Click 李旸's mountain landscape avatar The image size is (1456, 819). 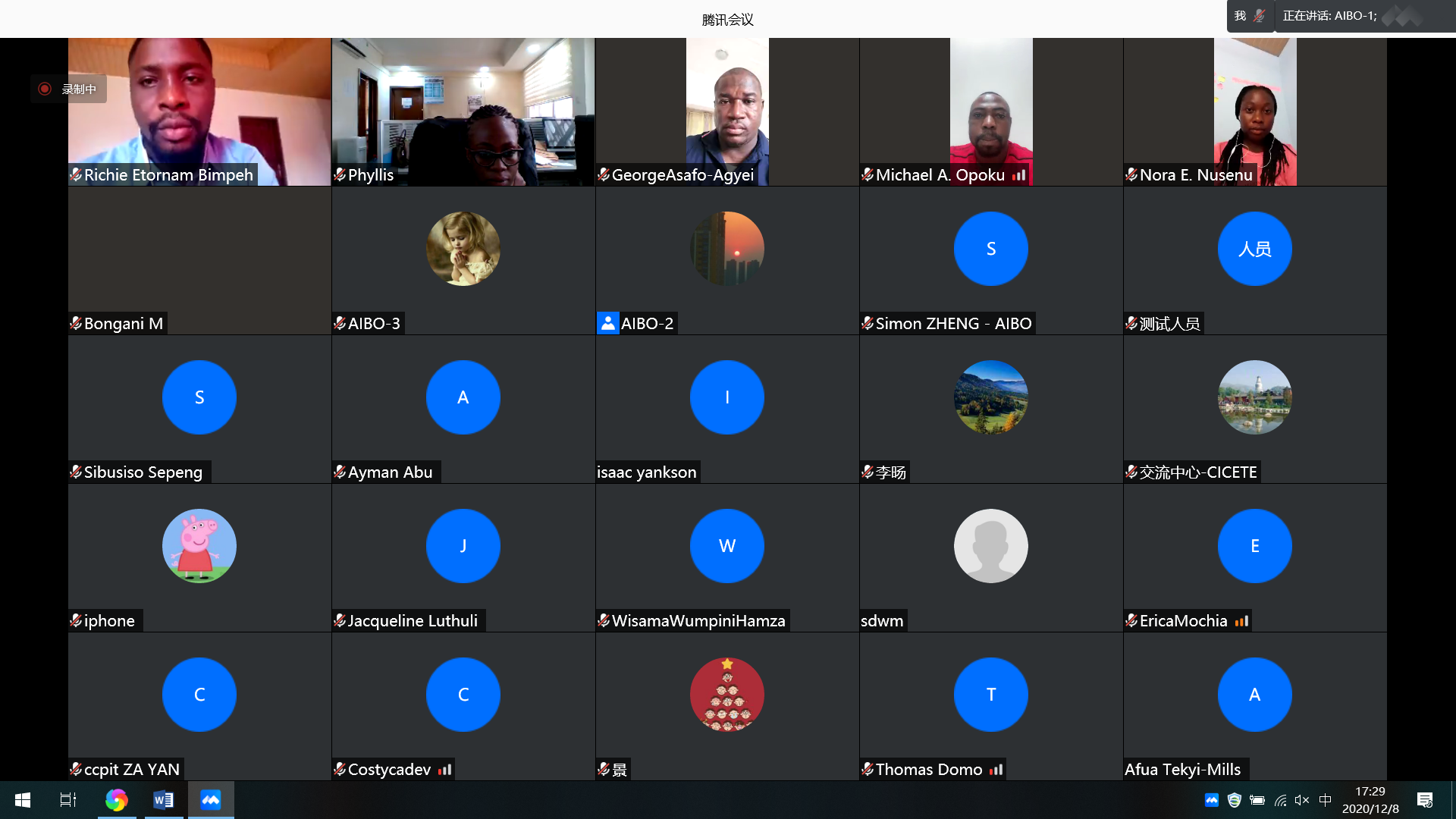[991, 397]
